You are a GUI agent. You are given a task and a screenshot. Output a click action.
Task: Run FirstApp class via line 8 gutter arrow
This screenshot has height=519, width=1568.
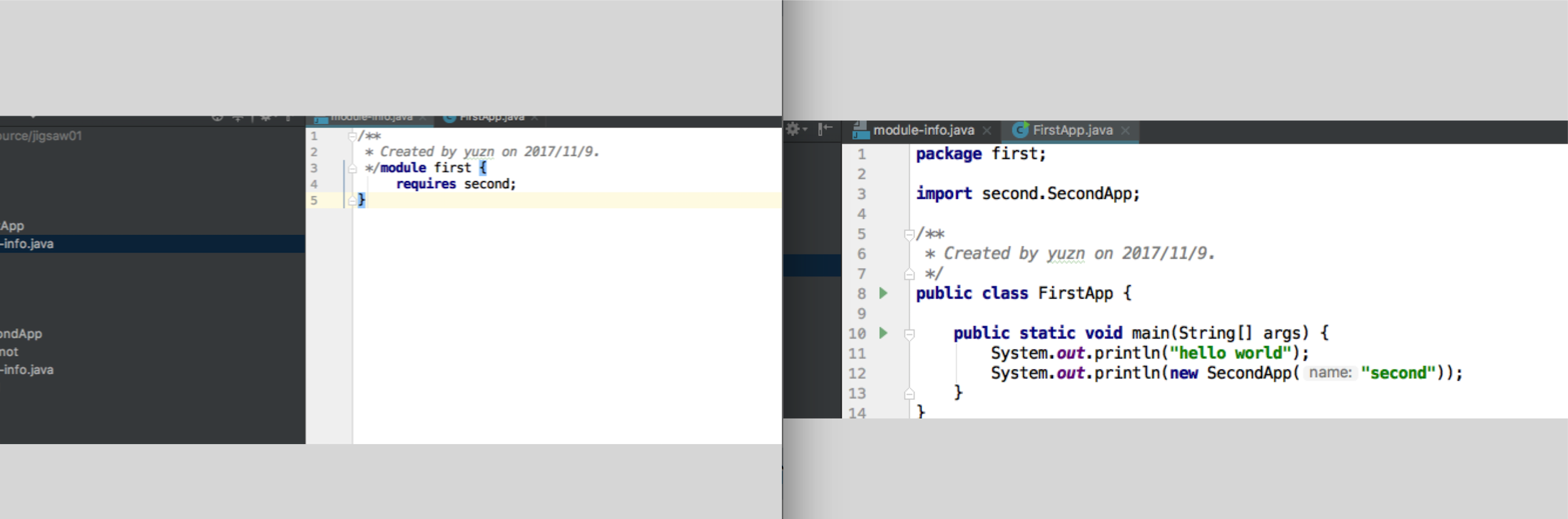tap(883, 293)
